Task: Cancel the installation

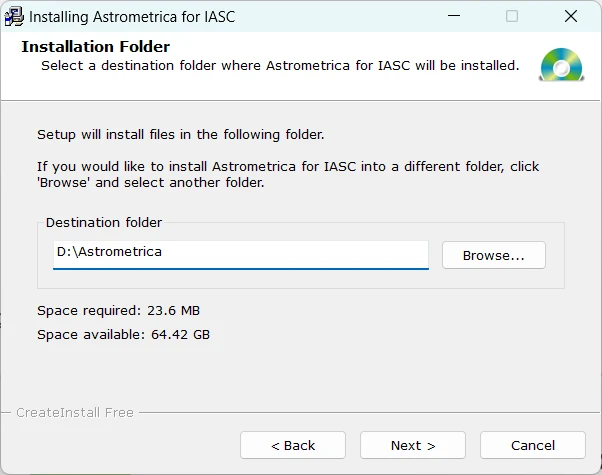Action: pyautogui.click(x=533, y=445)
